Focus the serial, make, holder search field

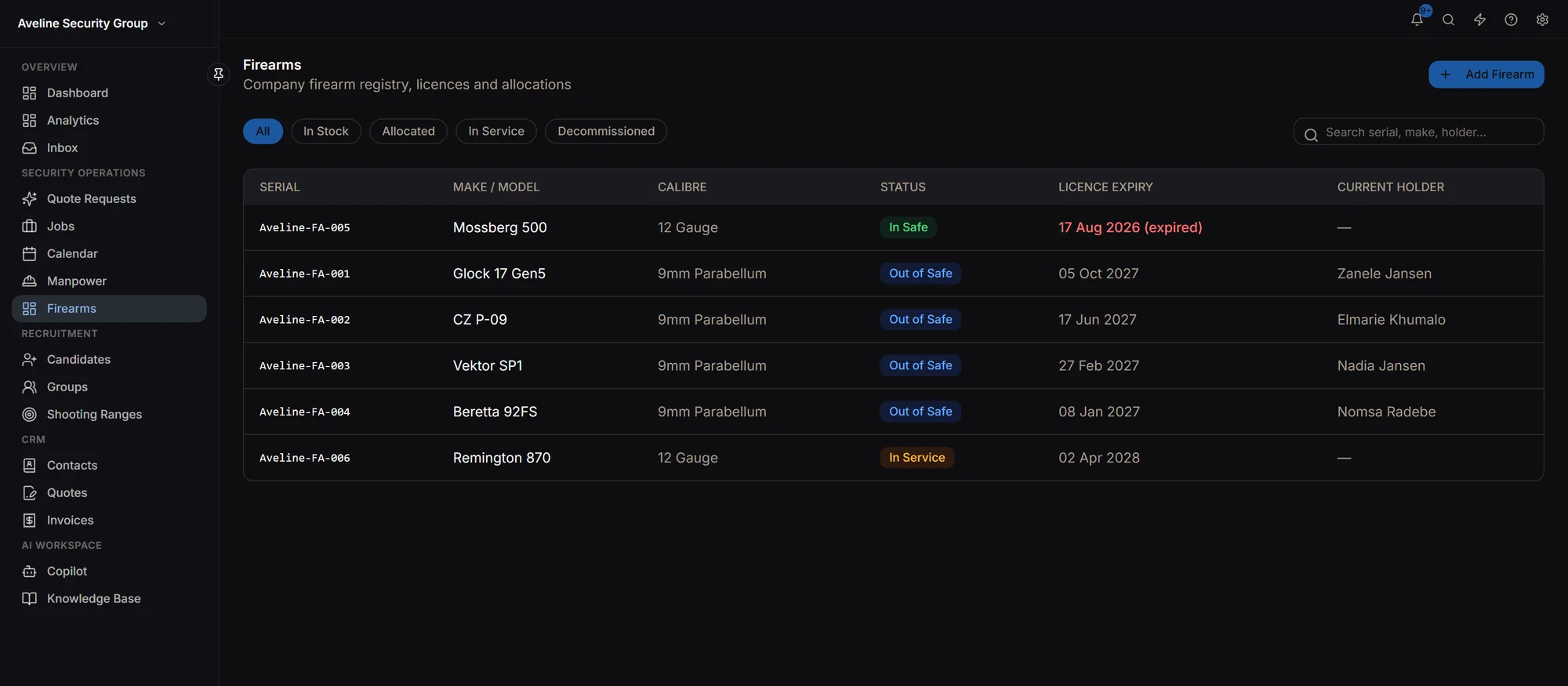[1418, 132]
